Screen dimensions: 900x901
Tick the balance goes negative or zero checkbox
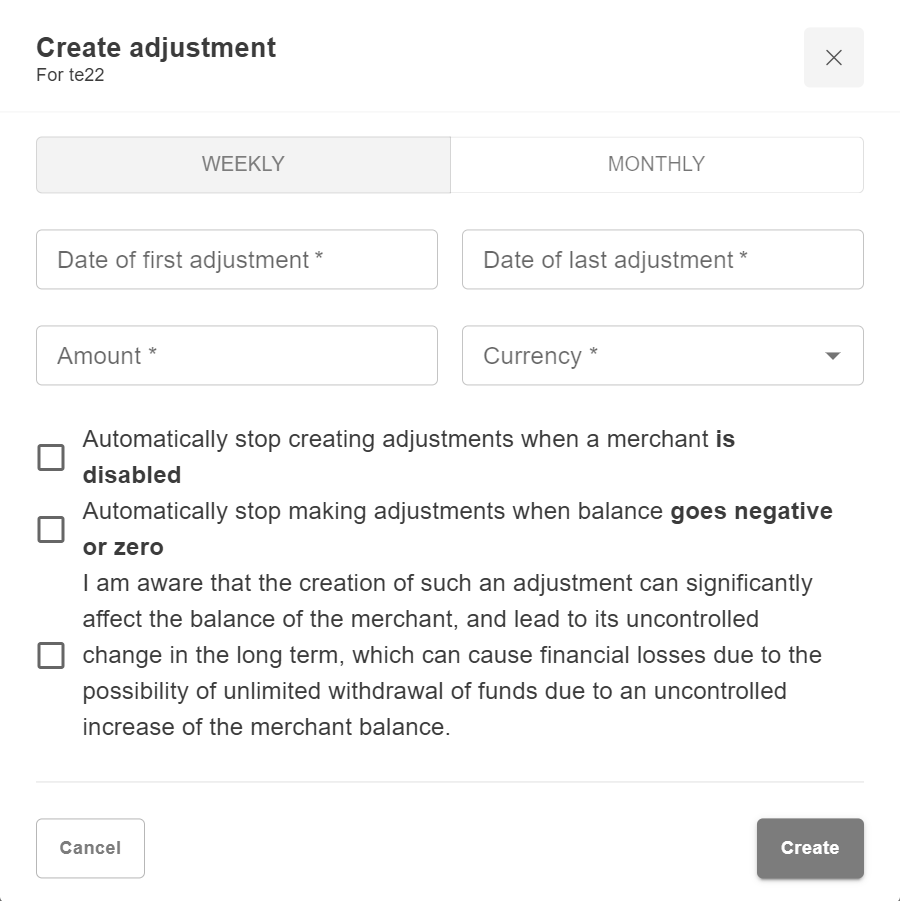tap(51, 529)
